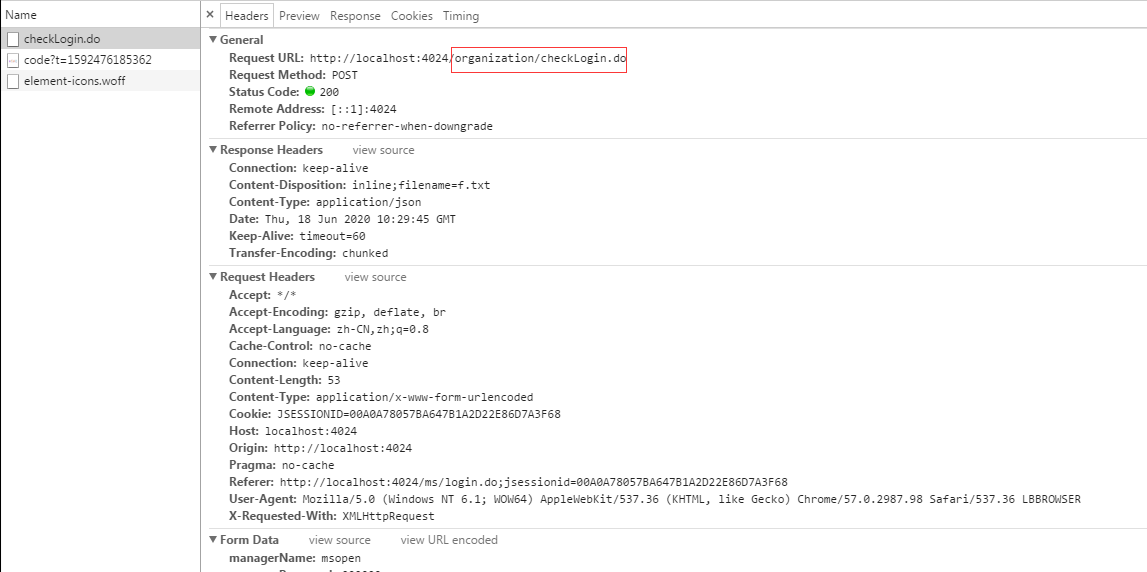The image size is (1147, 572).
Task: Collapse the Response Headers section
Action: pos(213,150)
